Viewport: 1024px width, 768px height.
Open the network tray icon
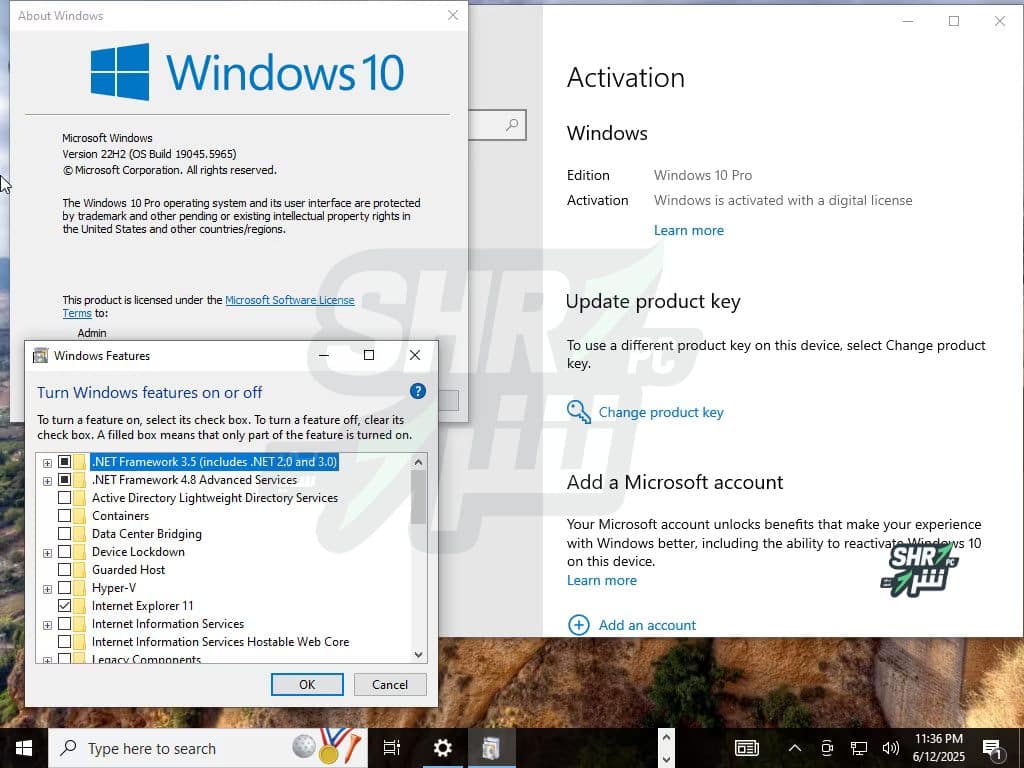[859, 748]
